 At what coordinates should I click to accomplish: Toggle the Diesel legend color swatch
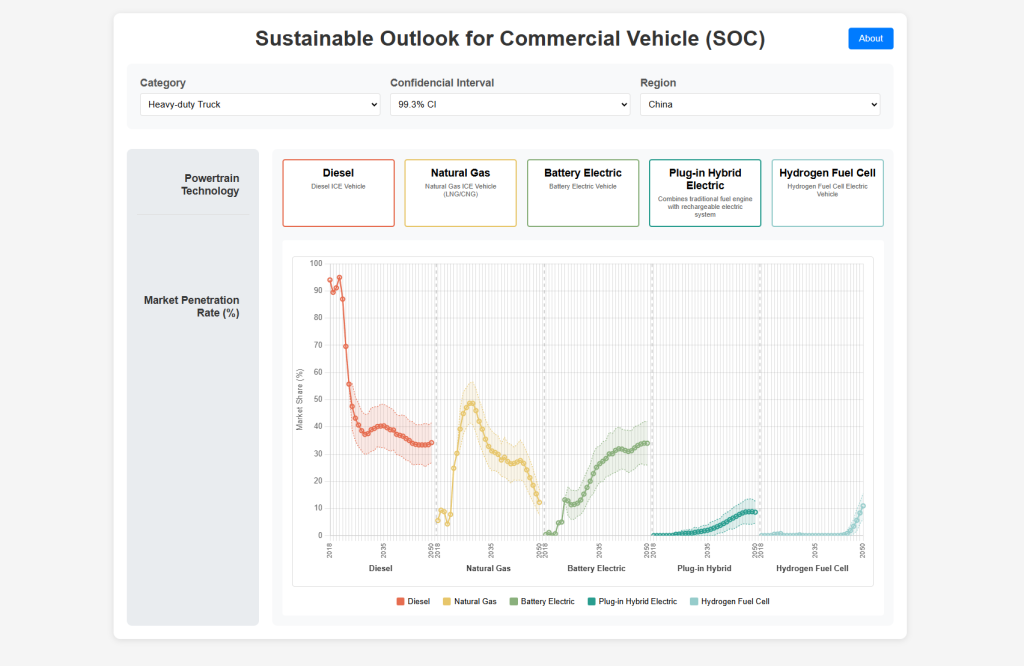401,601
